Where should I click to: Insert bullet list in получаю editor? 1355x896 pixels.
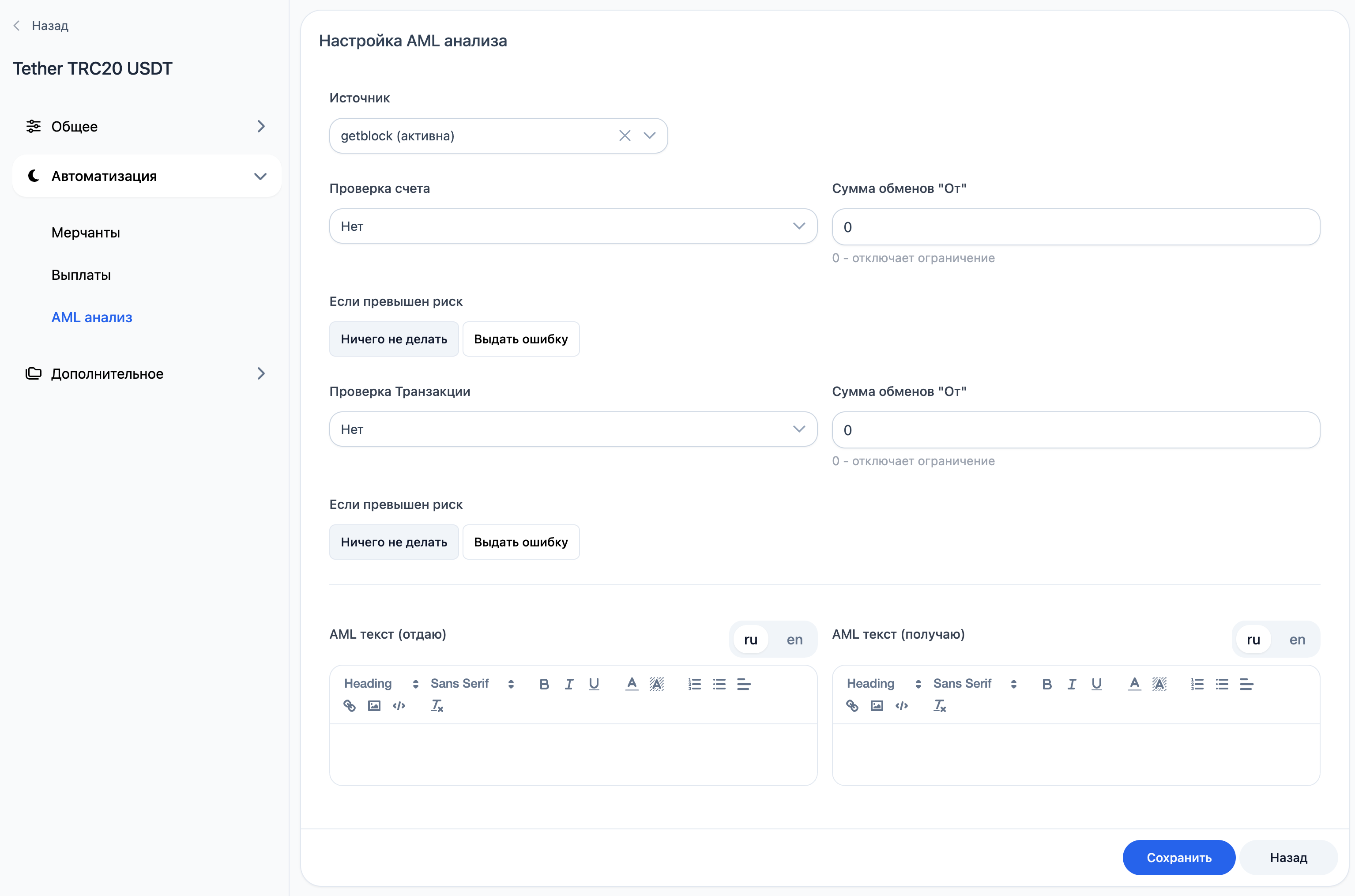[1222, 684]
